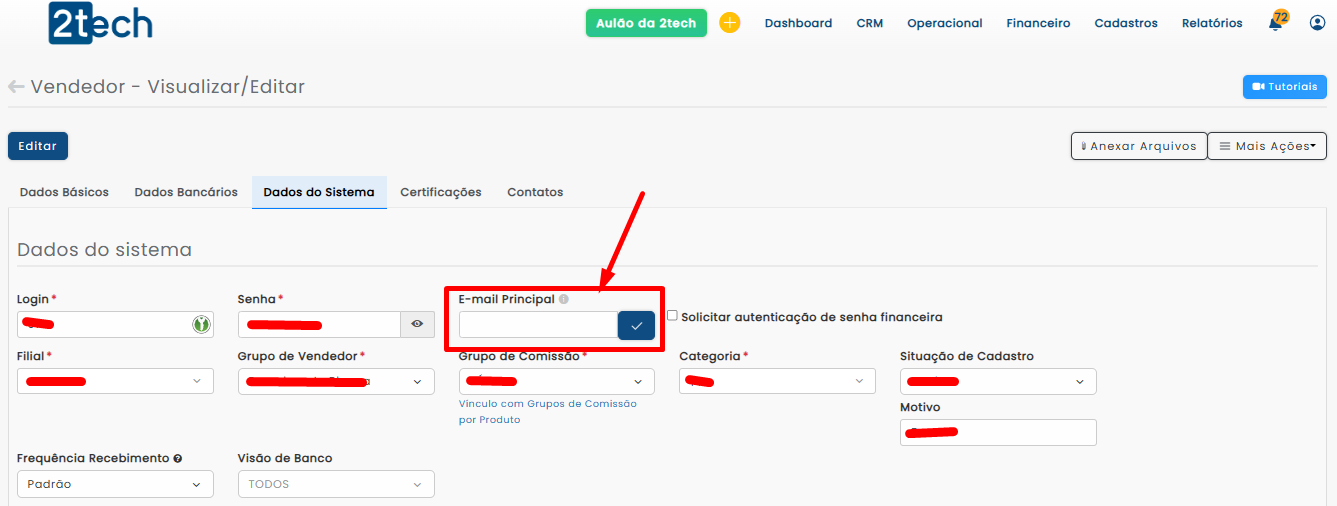Open the notifications bell icon
The height and width of the screenshot is (506, 1337).
[1276, 23]
